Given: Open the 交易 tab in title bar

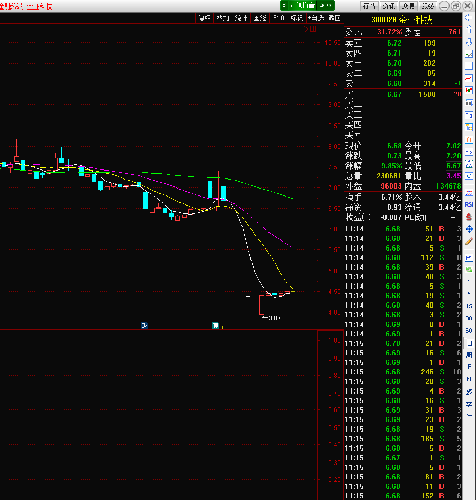Looking at the screenshot, I should click(x=408, y=6).
